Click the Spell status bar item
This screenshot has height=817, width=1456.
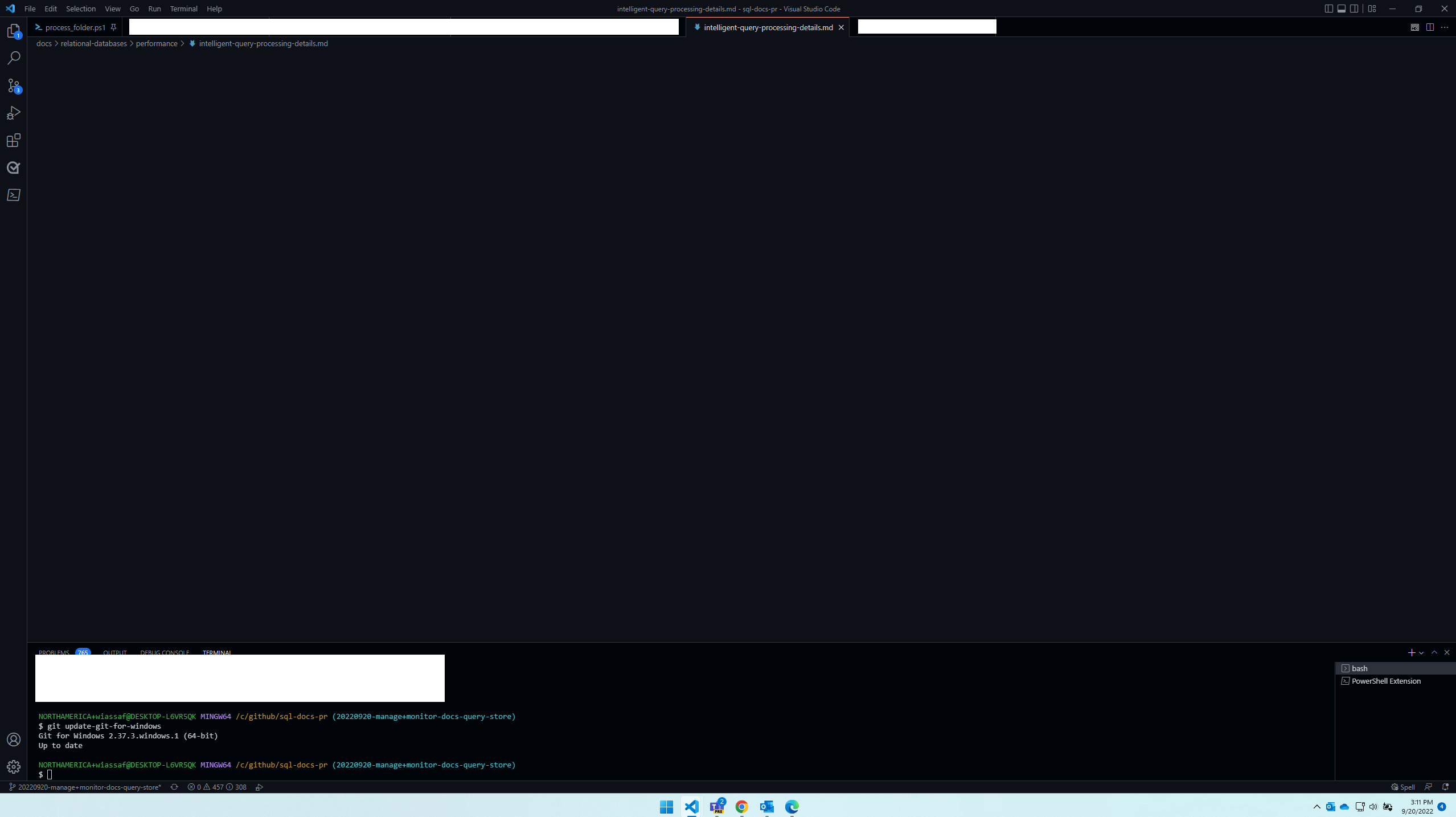pyautogui.click(x=1404, y=787)
